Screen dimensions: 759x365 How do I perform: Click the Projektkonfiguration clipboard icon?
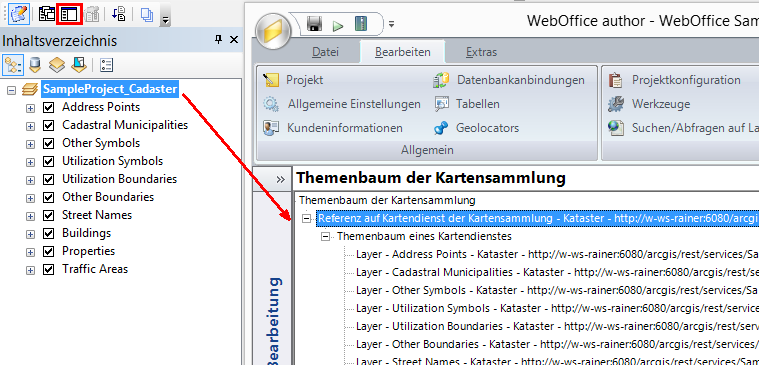(x=616, y=80)
